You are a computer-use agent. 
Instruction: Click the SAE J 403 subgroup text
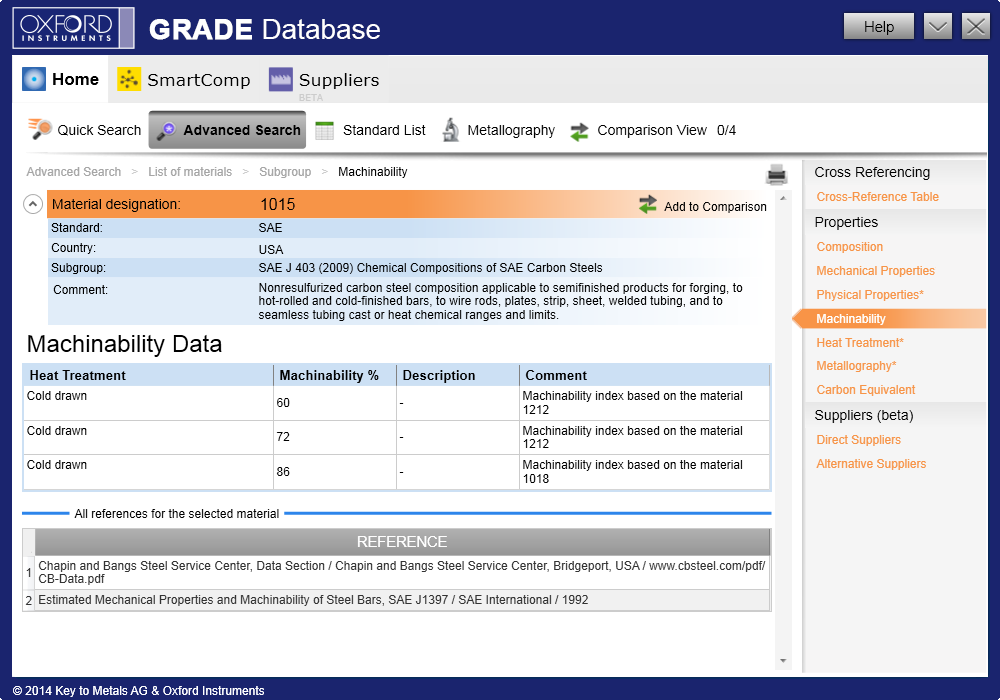pyautogui.click(x=430, y=268)
